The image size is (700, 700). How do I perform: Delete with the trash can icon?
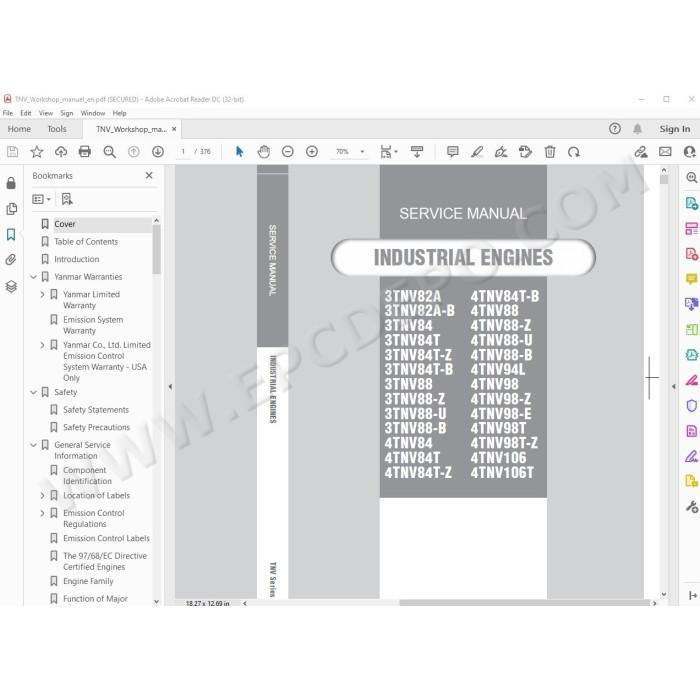[550, 152]
